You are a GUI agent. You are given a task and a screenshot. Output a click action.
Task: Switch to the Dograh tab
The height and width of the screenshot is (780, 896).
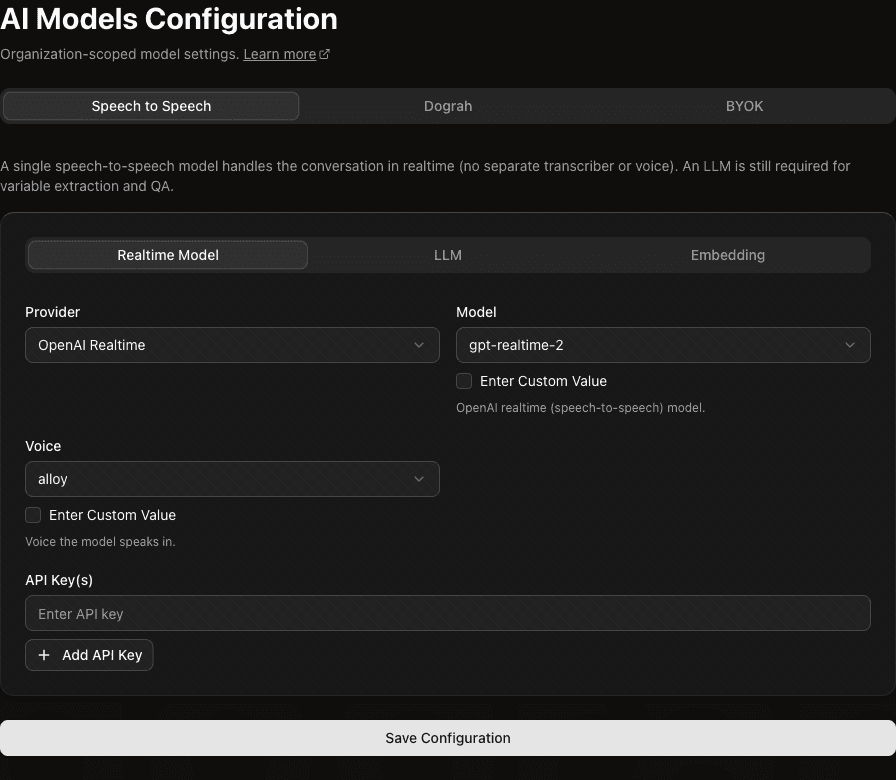[x=448, y=106]
